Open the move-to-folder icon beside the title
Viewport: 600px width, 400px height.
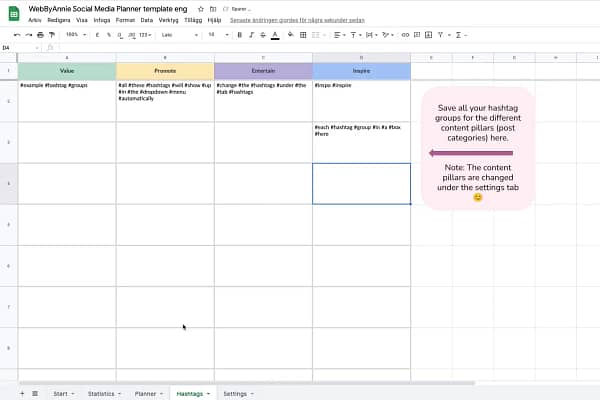click(x=213, y=9)
